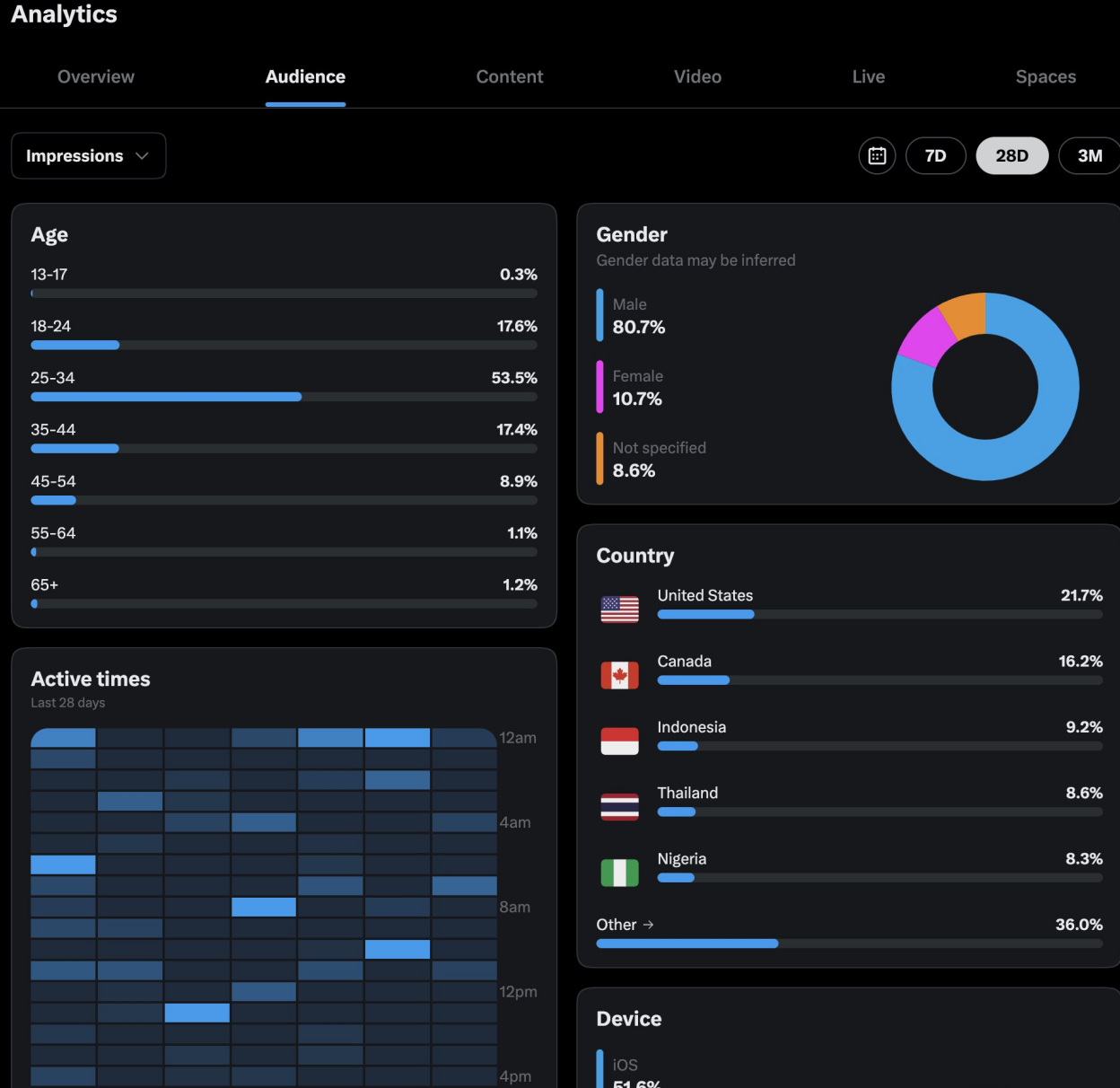Click the 21.7% country value
This screenshot has width=1120, height=1088.
[1081, 595]
